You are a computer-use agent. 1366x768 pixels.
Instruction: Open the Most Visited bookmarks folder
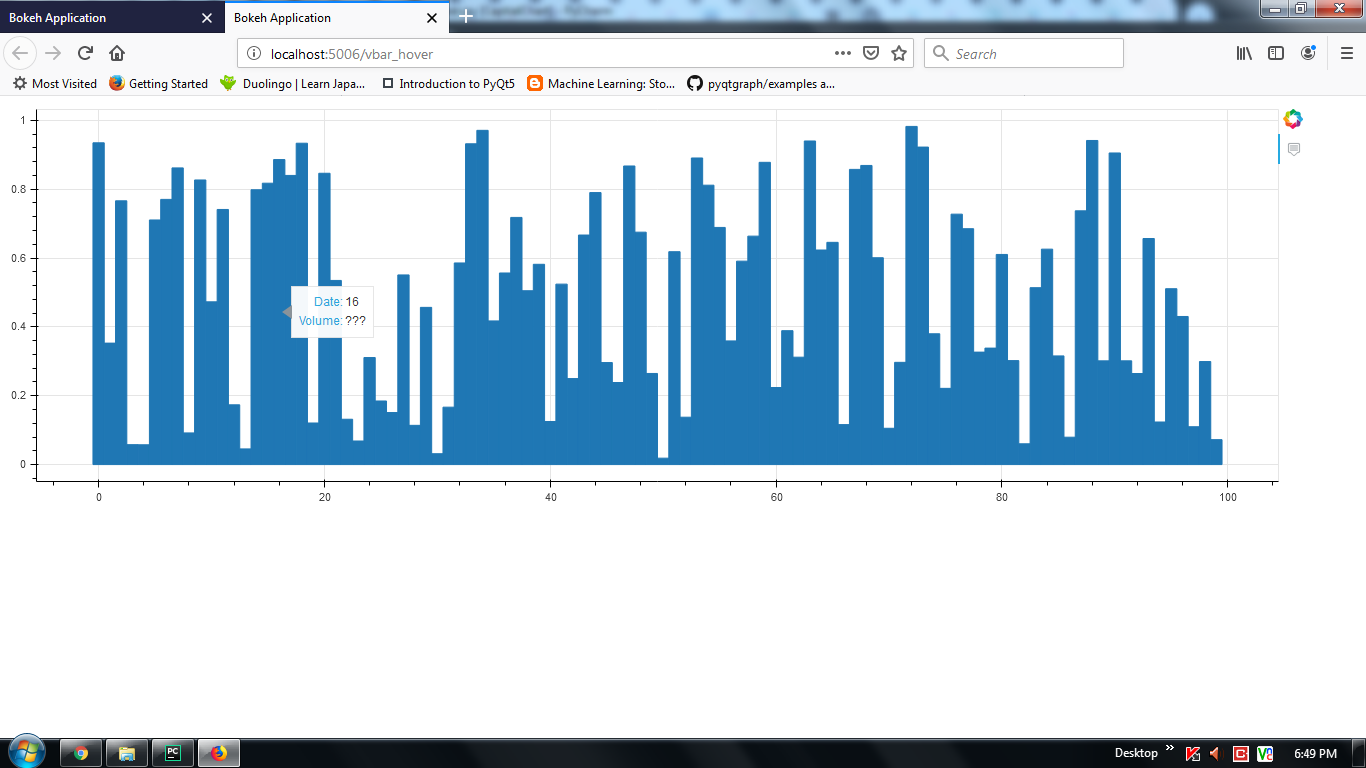[55, 84]
